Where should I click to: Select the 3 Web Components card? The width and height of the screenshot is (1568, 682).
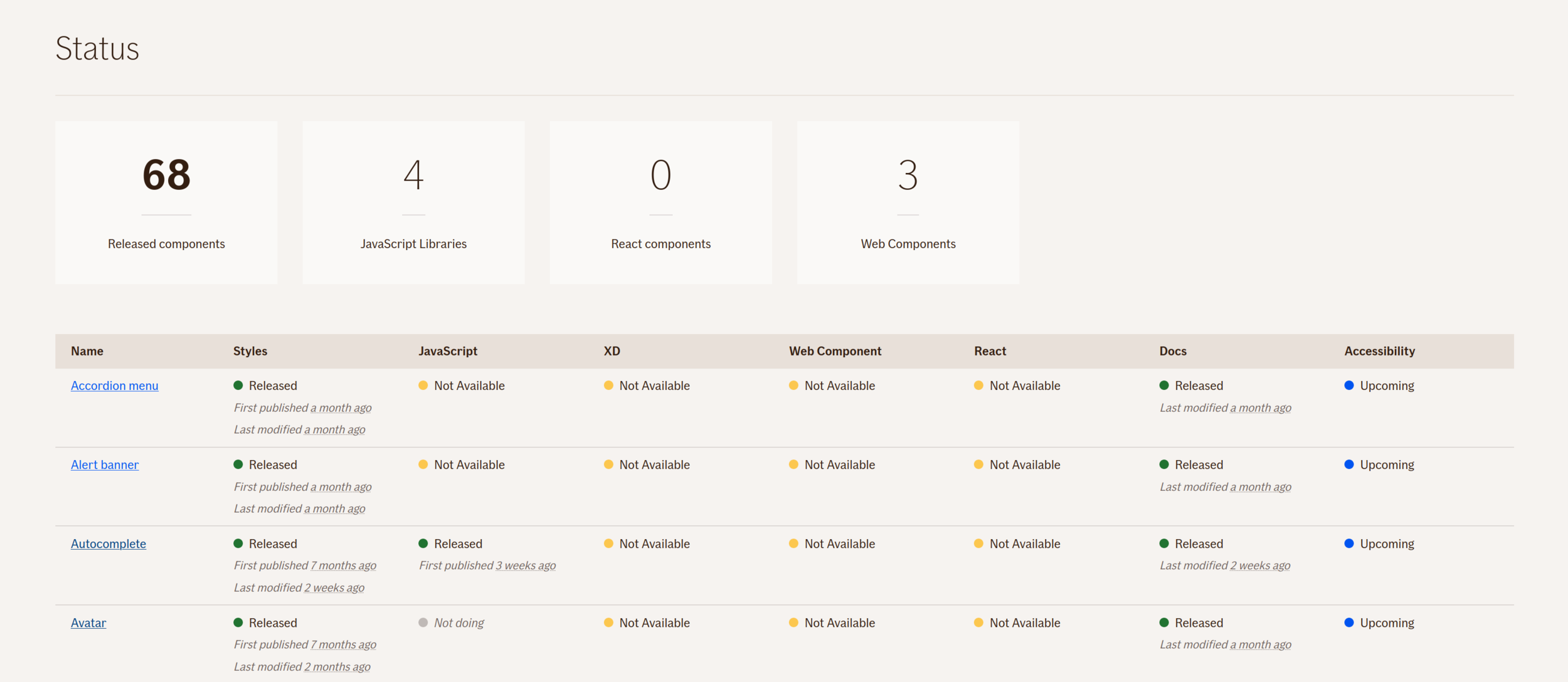tap(908, 202)
